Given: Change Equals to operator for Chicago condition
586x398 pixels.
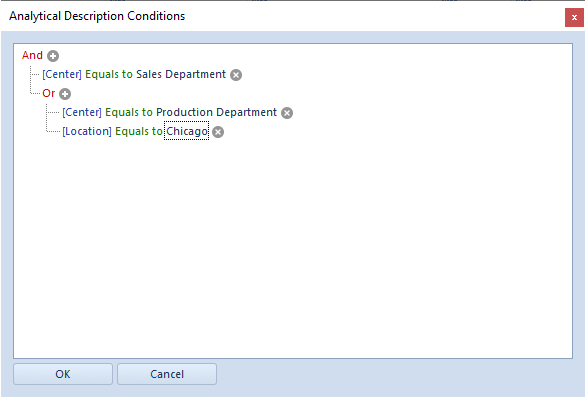Looking at the screenshot, I should click(x=139, y=132).
